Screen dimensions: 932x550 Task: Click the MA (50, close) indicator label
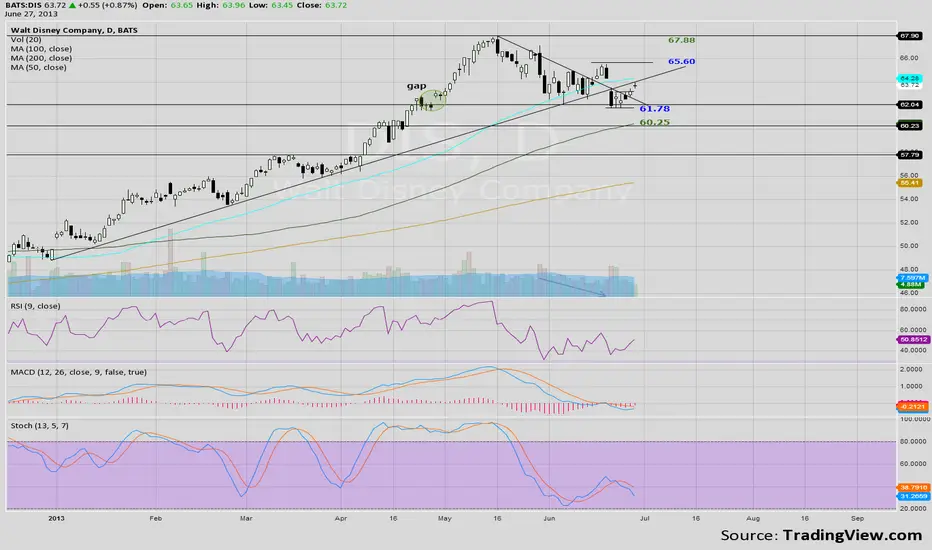tap(39, 68)
